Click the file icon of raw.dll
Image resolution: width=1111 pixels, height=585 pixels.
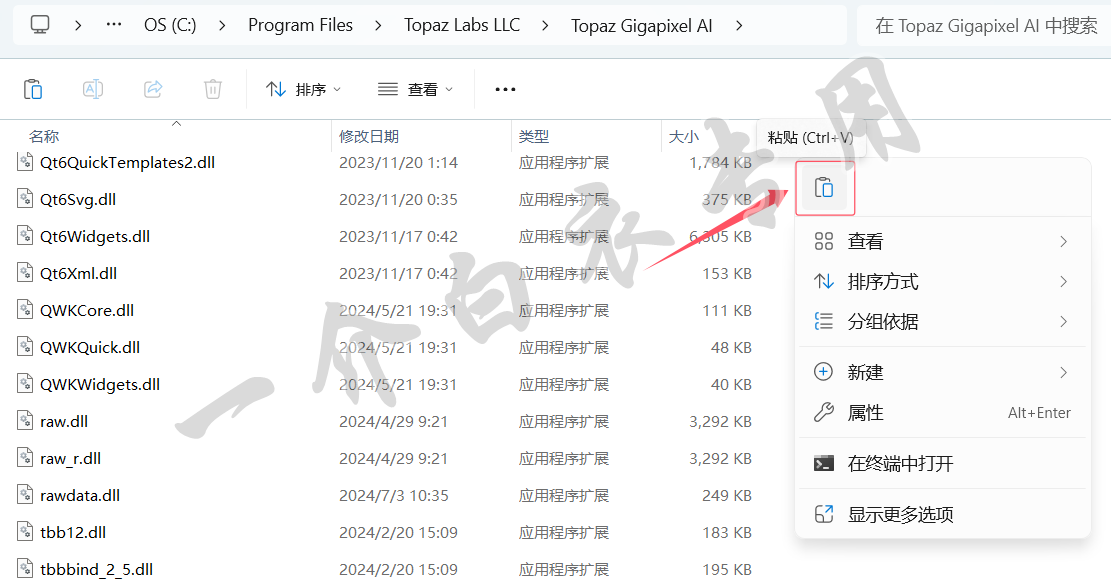click(25, 421)
